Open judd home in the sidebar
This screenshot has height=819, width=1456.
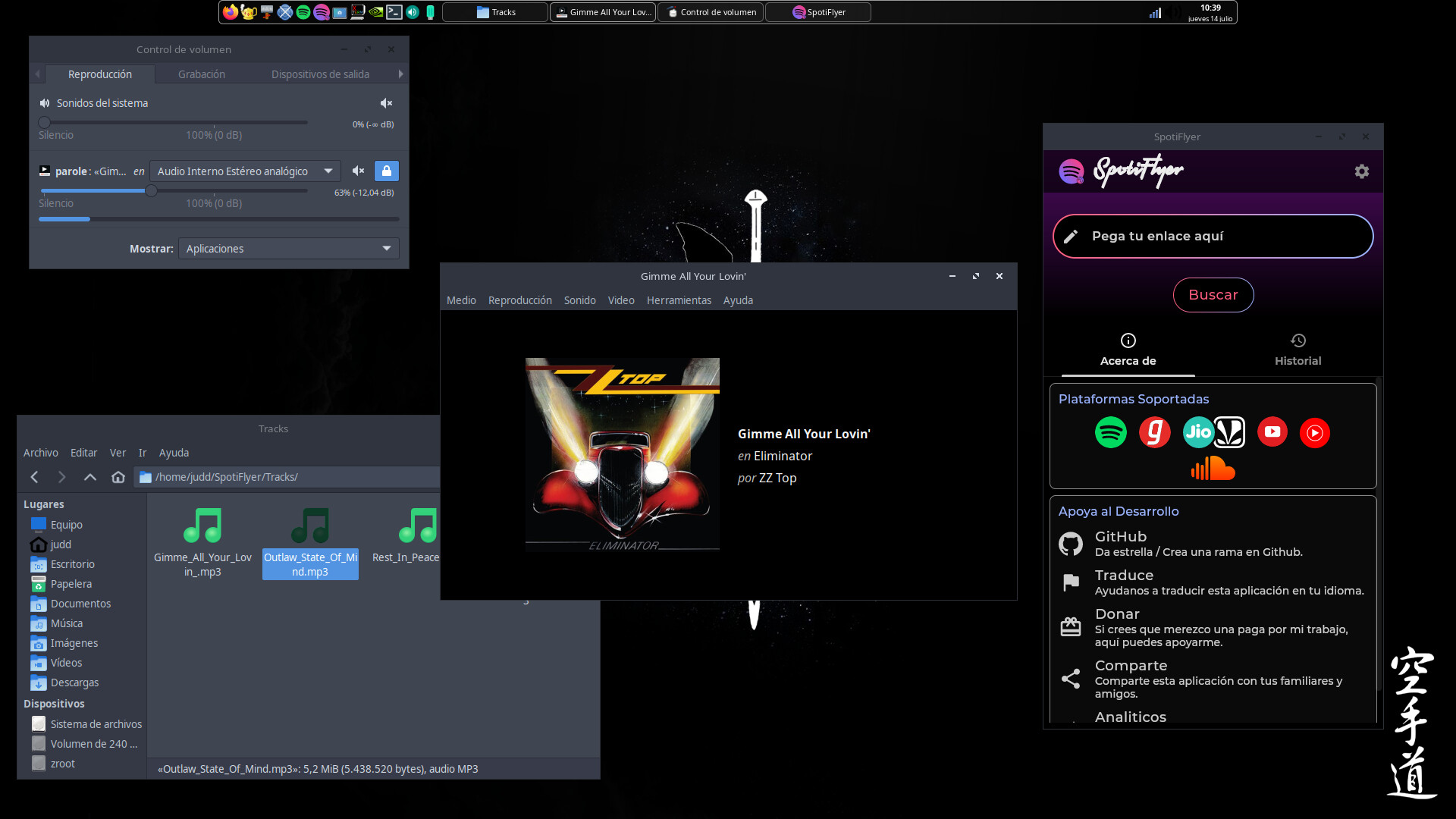(61, 544)
